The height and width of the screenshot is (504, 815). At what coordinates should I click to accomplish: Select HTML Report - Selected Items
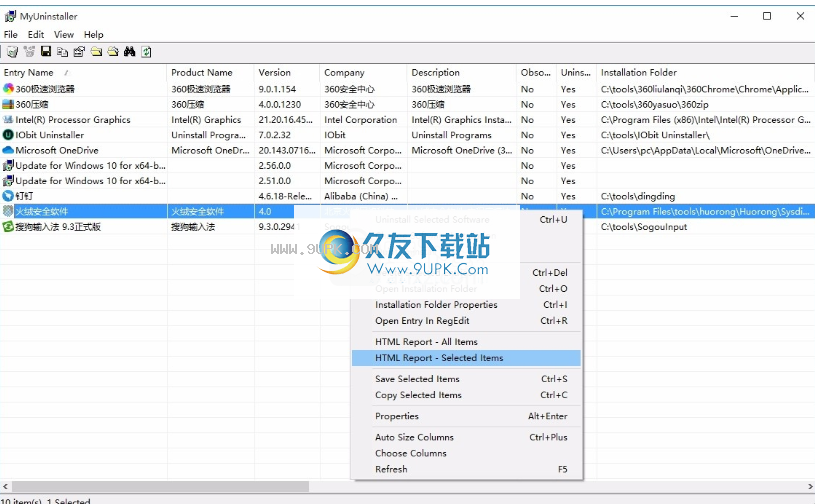tap(466, 358)
